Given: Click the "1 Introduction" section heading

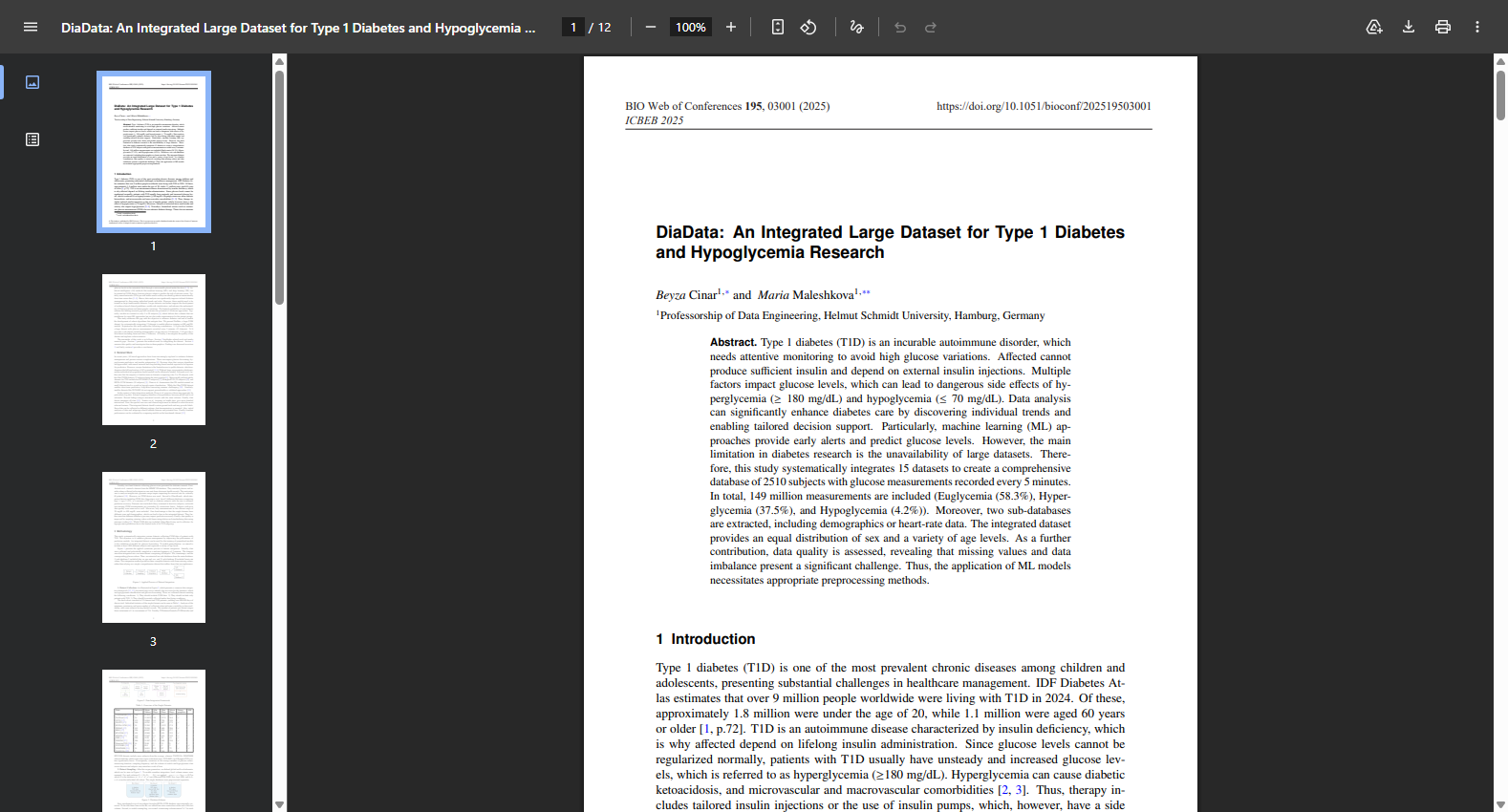Looking at the screenshot, I should 705,639.
